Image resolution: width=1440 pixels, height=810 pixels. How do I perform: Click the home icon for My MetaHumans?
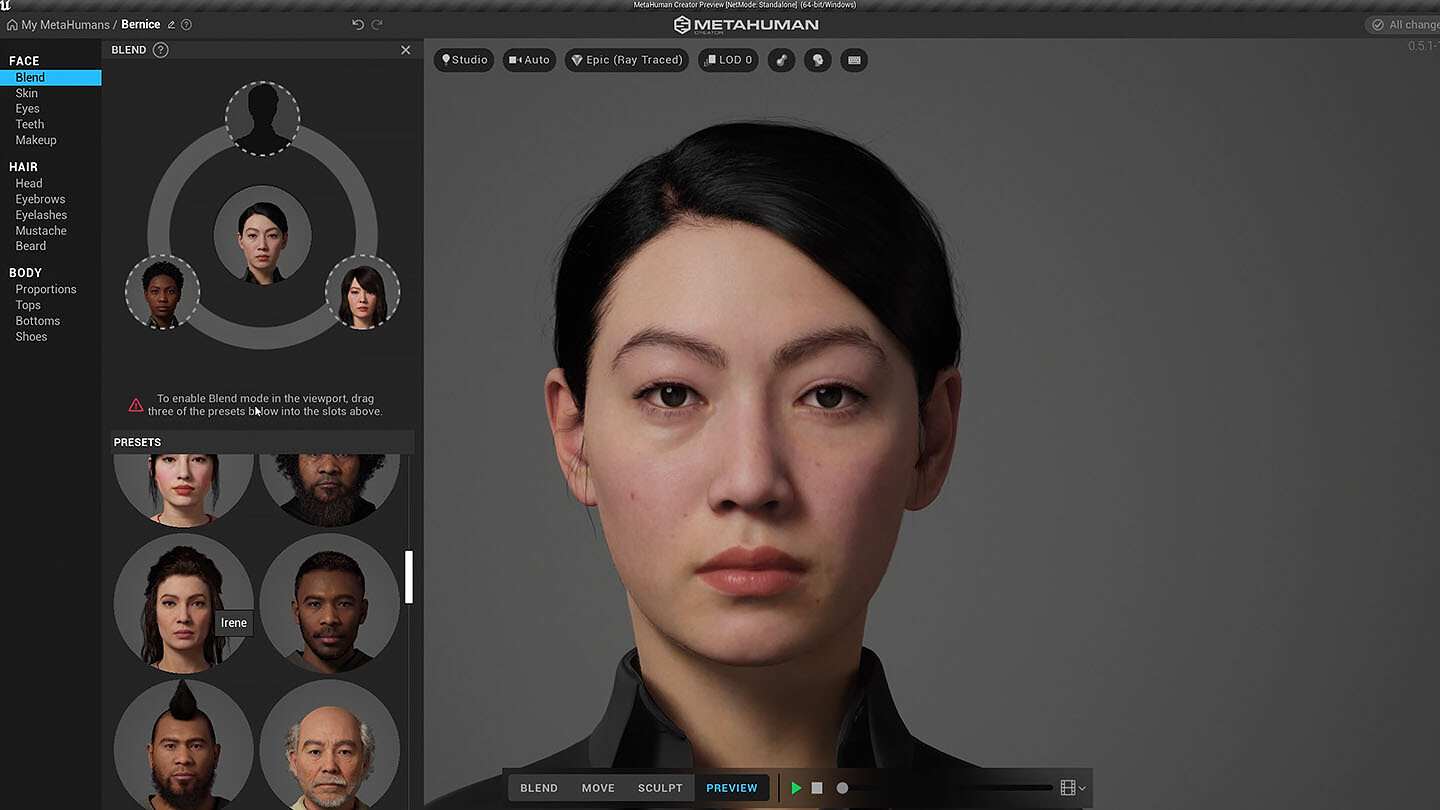pyautogui.click(x=12, y=25)
